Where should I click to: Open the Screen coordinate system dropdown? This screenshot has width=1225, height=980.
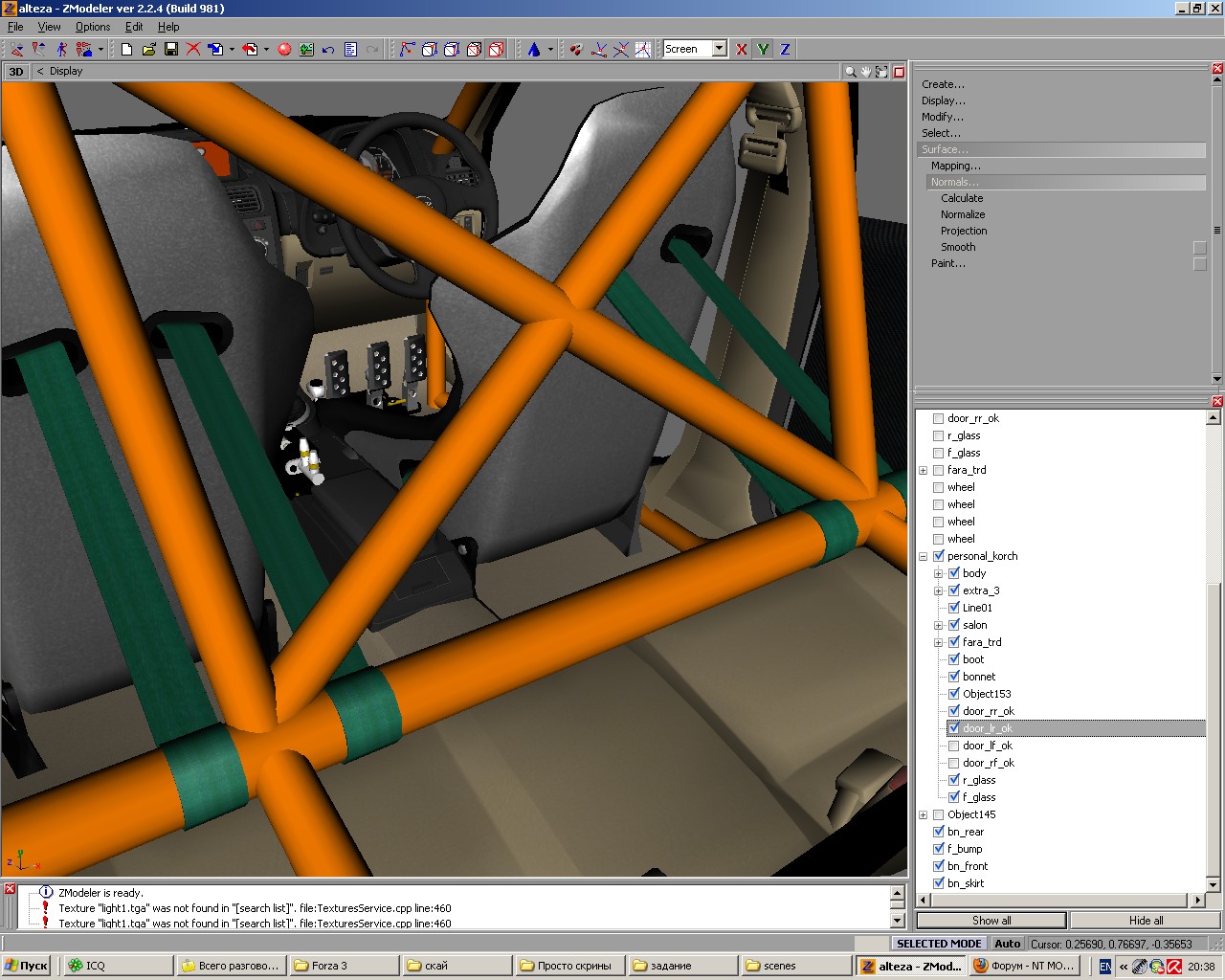pyautogui.click(x=719, y=49)
